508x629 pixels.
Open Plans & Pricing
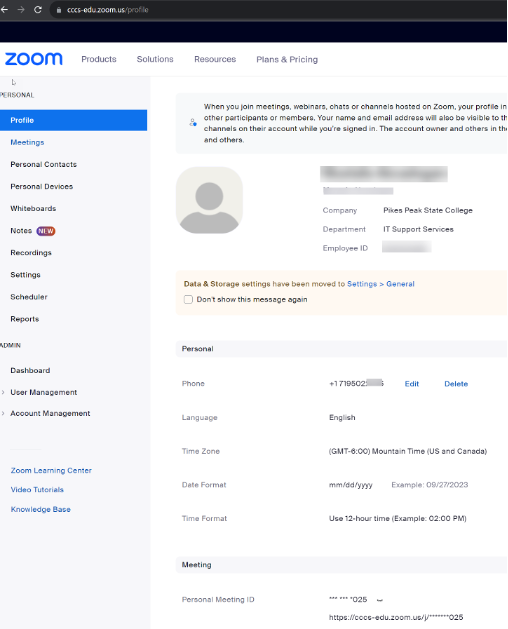pyautogui.click(x=287, y=59)
